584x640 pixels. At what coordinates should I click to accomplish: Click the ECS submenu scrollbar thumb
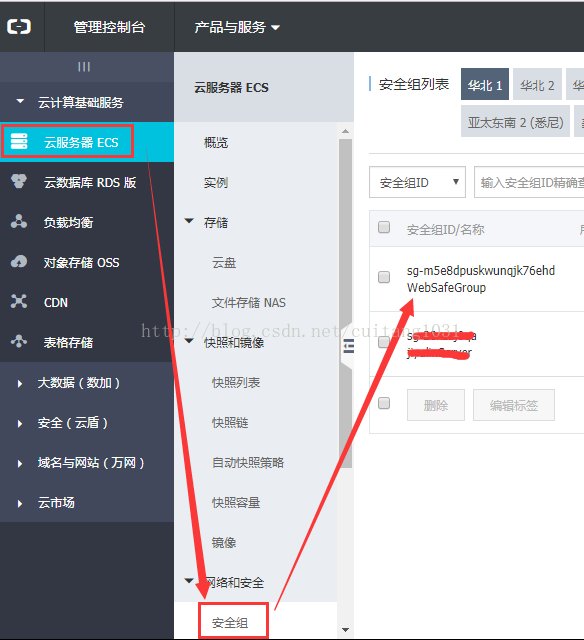pyautogui.click(x=345, y=303)
